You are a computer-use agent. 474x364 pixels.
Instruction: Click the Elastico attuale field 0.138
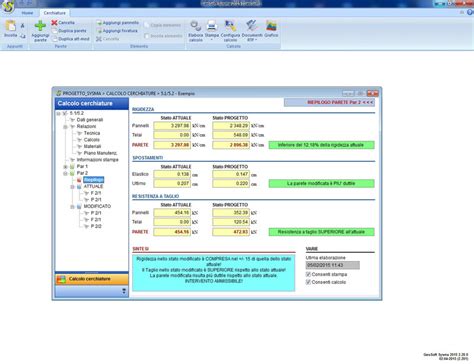[x=172, y=174]
